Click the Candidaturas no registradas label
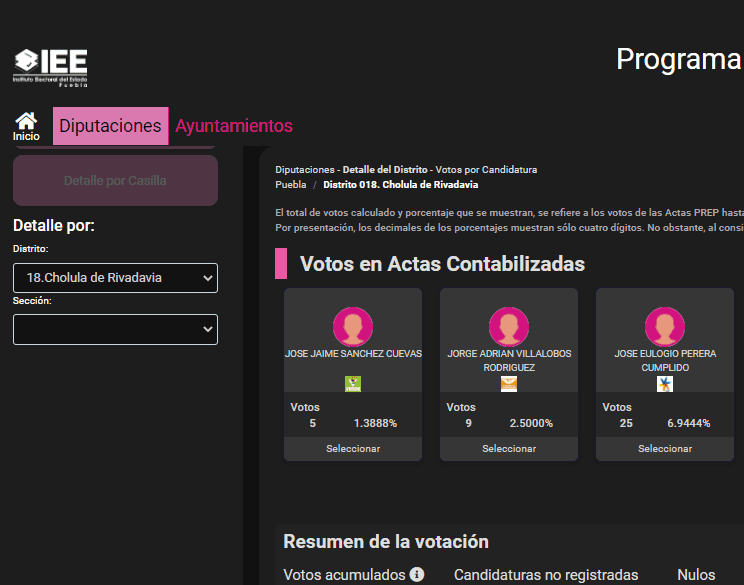 pyautogui.click(x=546, y=575)
